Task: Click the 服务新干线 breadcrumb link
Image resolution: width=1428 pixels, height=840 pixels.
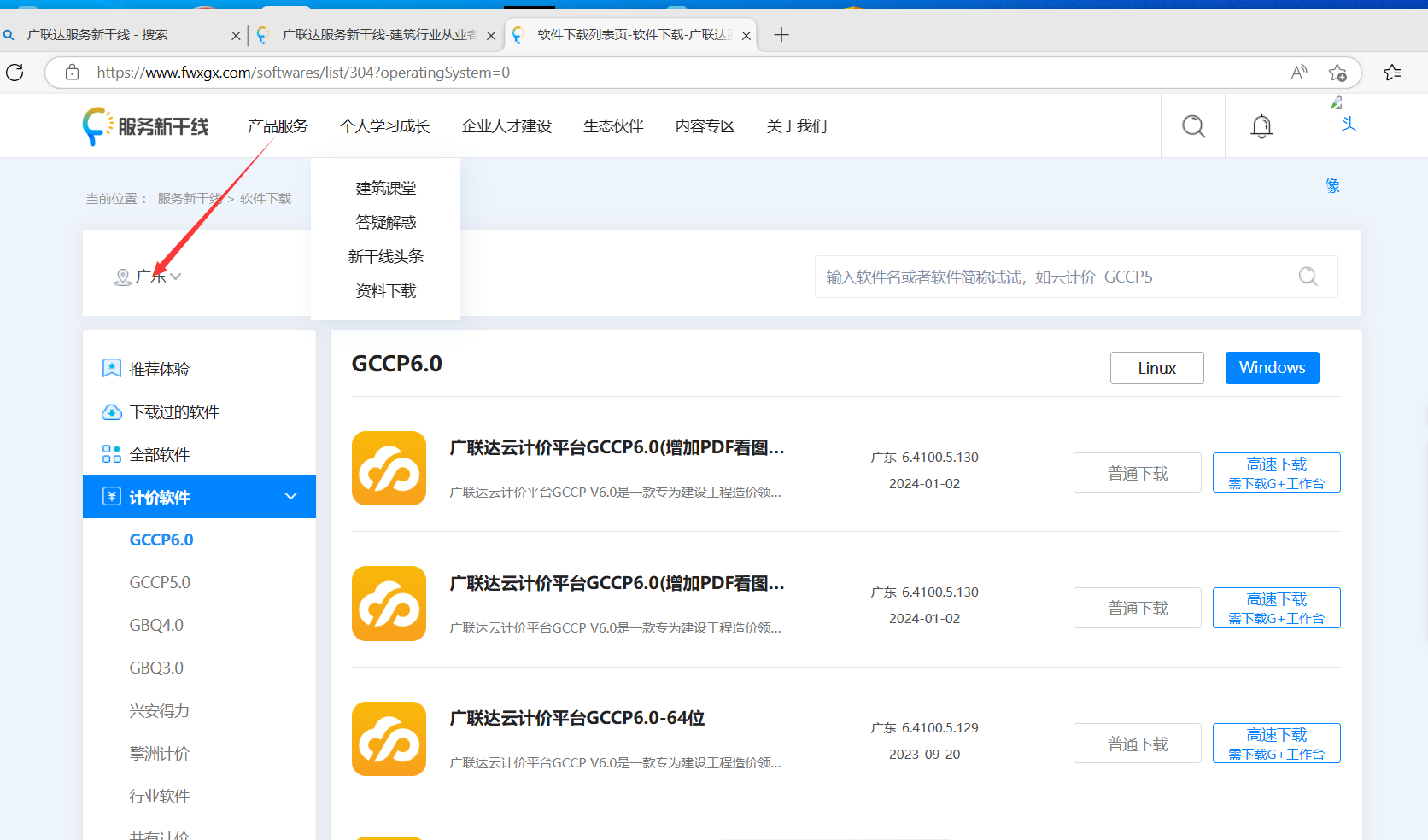Action: [190, 198]
